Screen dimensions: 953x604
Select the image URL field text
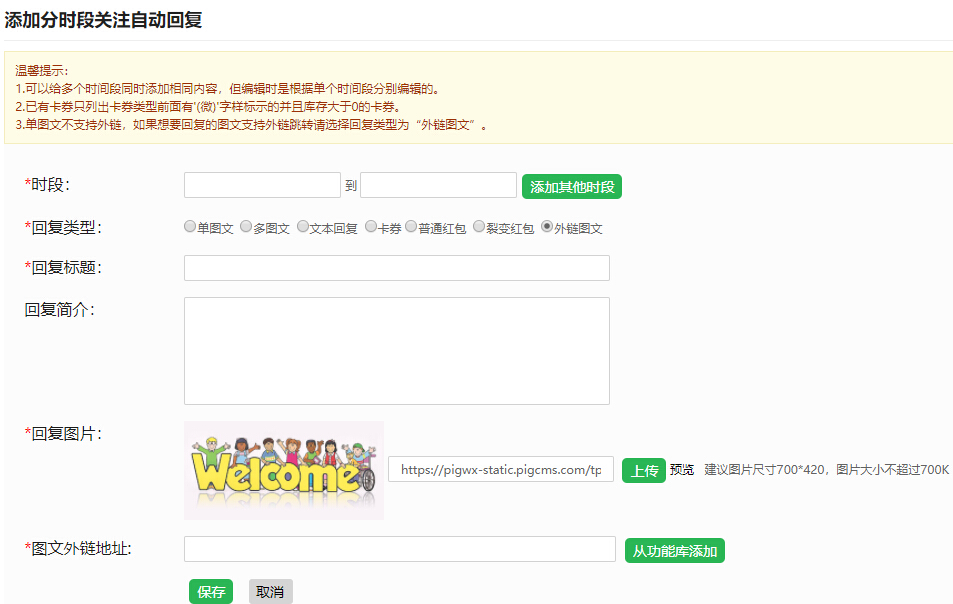[x=500, y=470]
